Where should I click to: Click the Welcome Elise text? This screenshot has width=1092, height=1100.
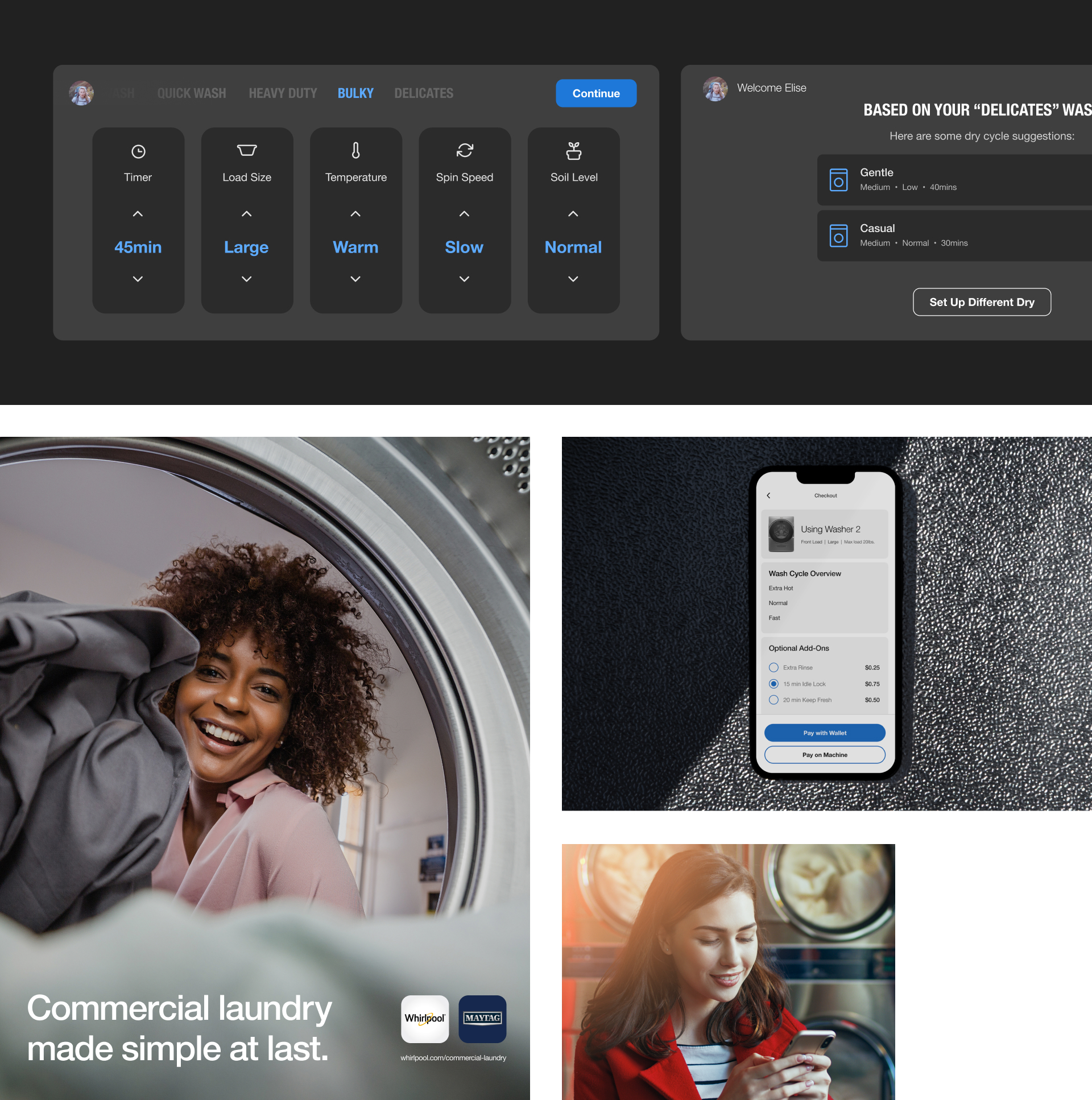[x=771, y=88]
